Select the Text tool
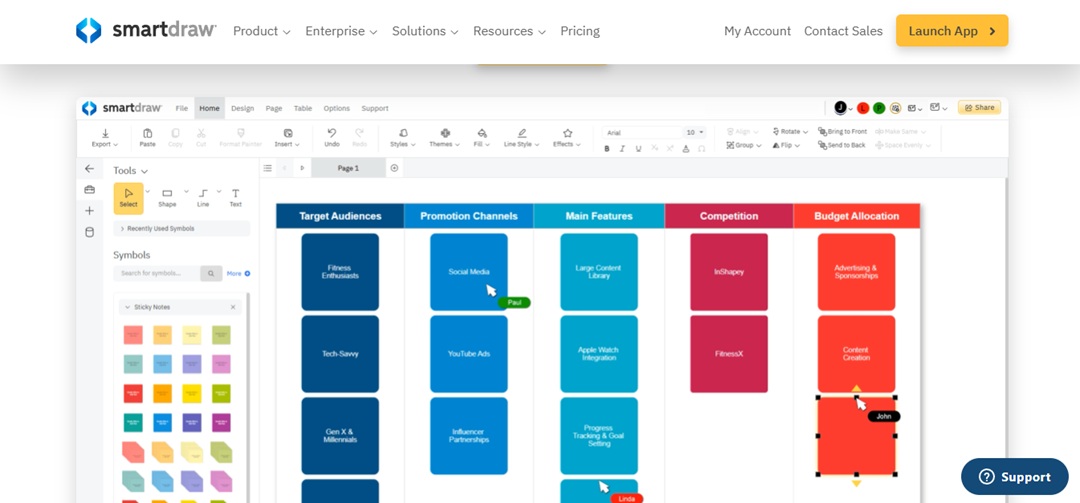This screenshot has width=1080, height=503. tap(236, 198)
